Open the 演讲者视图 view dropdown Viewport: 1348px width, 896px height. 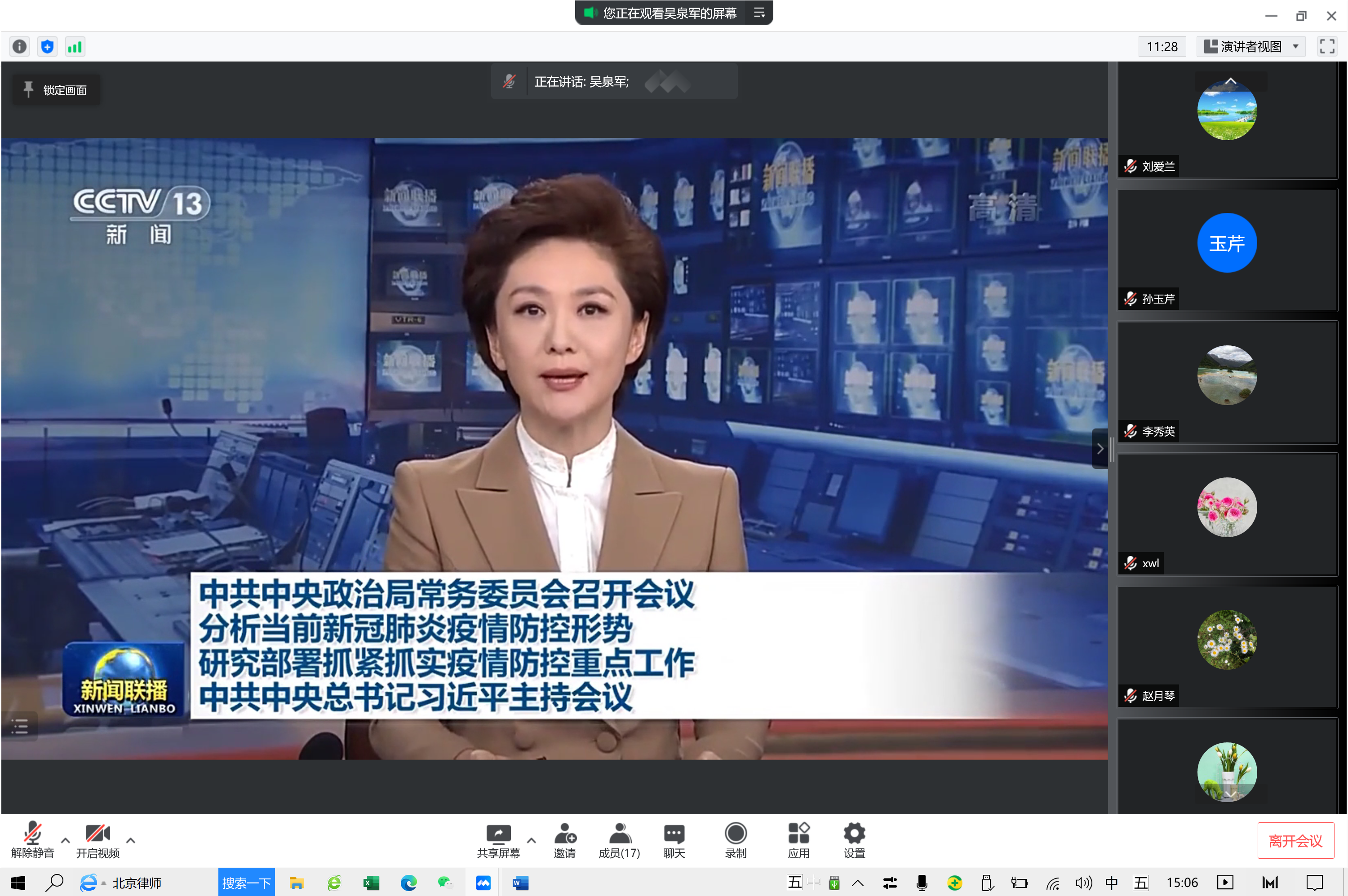pos(1250,46)
